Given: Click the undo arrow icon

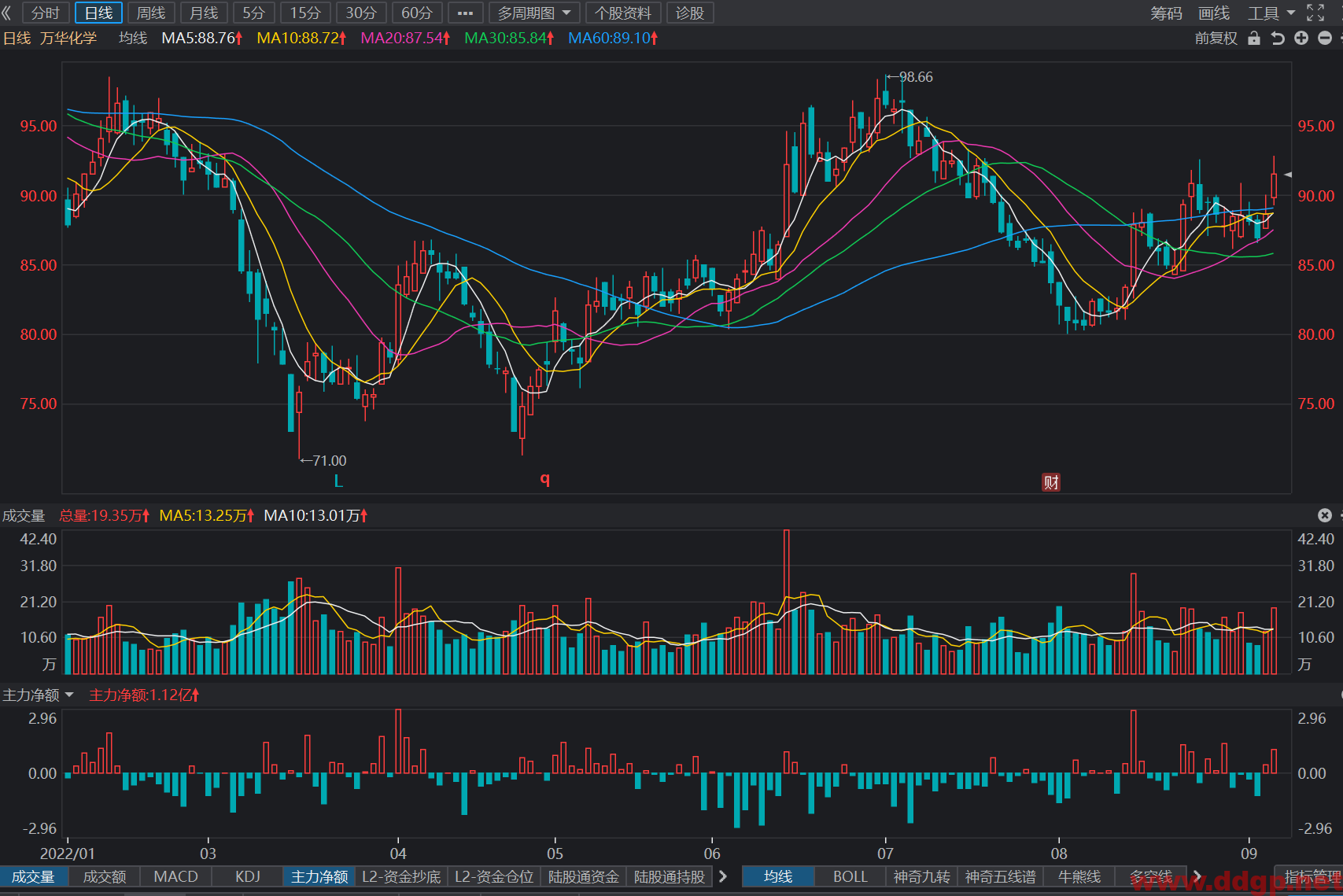Looking at the screenshot, I should click(1278, 38).
